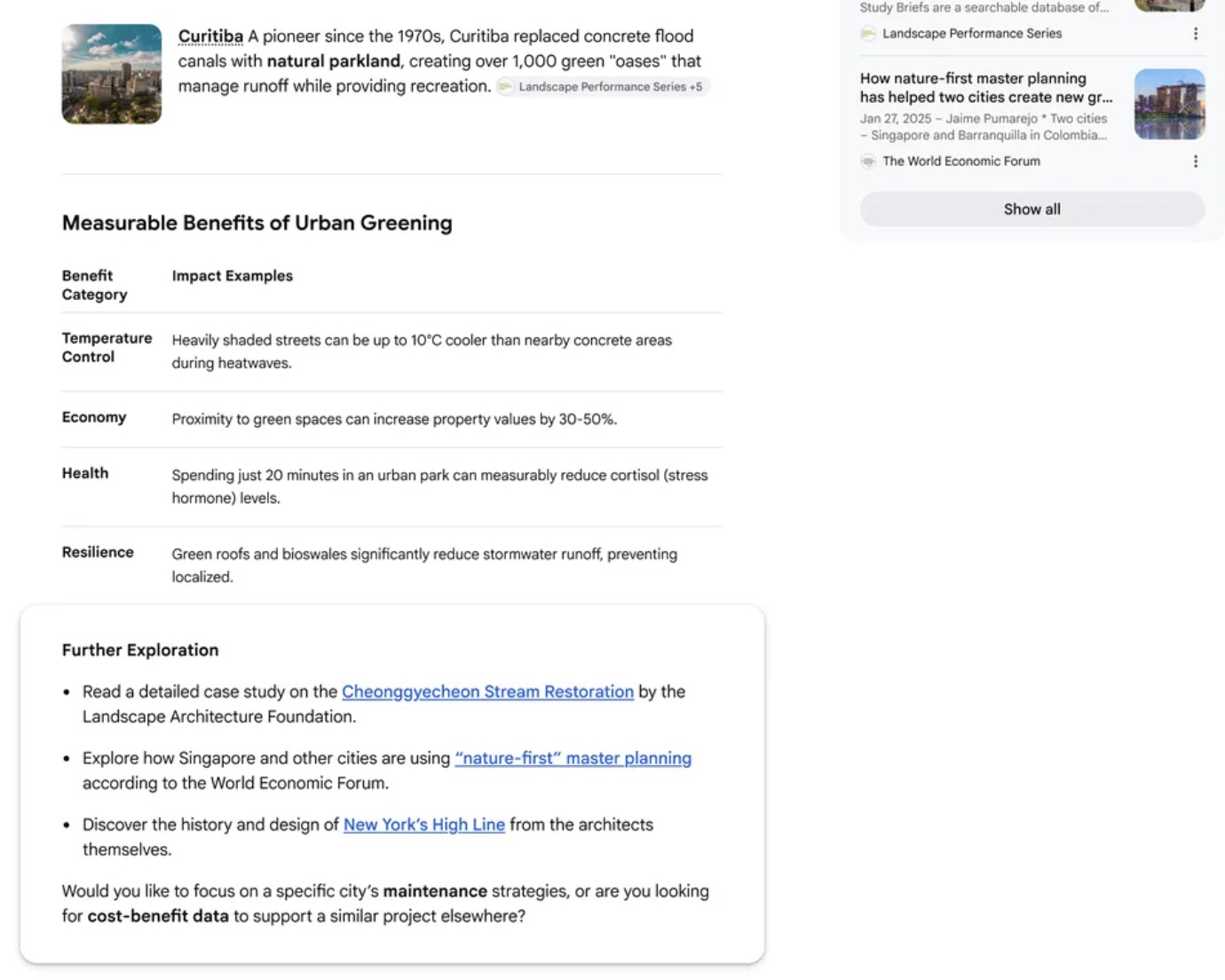
Task: Click the Show all button
Action: pyautogui.click(x=1032, y=209)
